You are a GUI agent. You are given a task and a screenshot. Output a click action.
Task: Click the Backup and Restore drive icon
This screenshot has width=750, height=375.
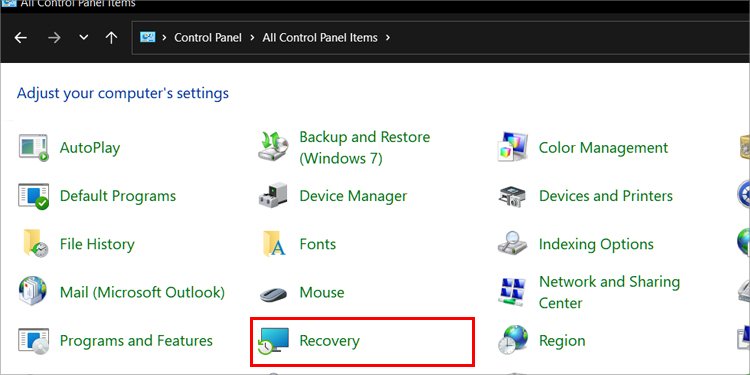[273, 147]
